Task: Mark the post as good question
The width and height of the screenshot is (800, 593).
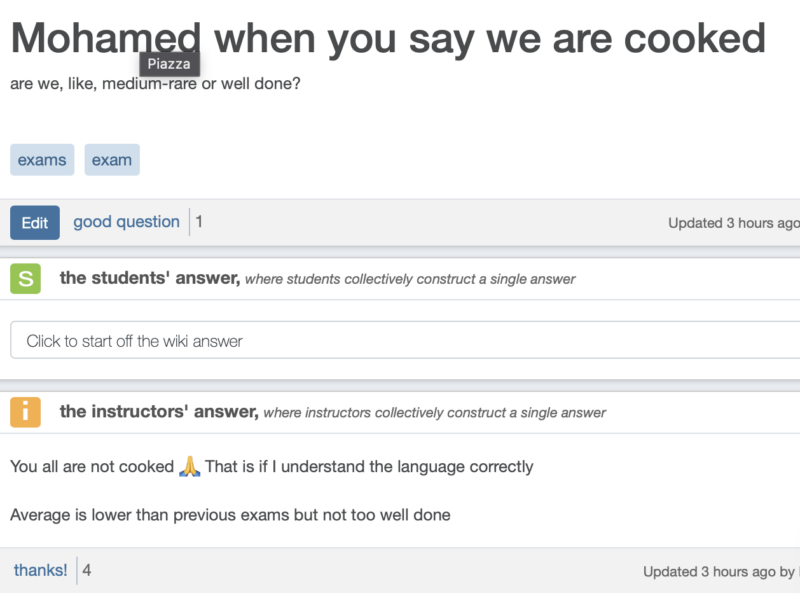Action: 126,222
